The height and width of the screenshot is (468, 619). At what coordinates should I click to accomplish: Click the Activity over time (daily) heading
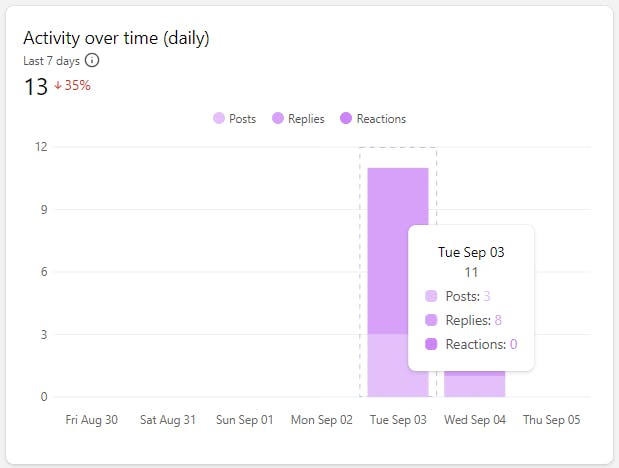click(116, 38)
